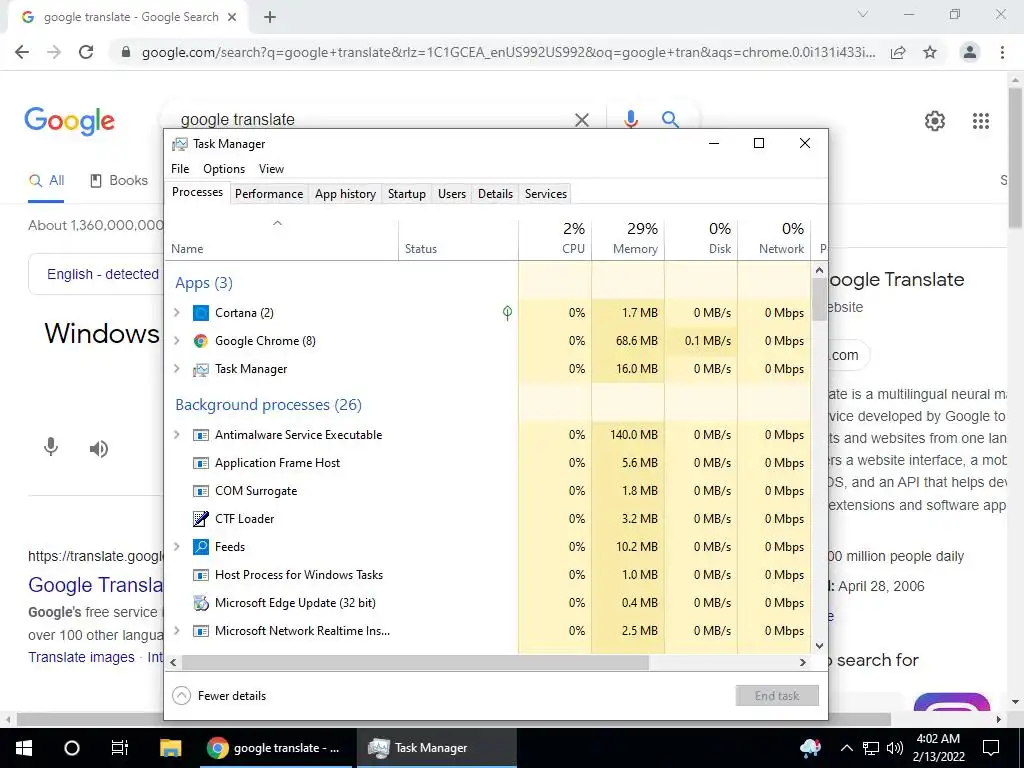Open the File menu in Task Manager
The width and height of the screenshot is (1024, 768).
pos(180,168)
